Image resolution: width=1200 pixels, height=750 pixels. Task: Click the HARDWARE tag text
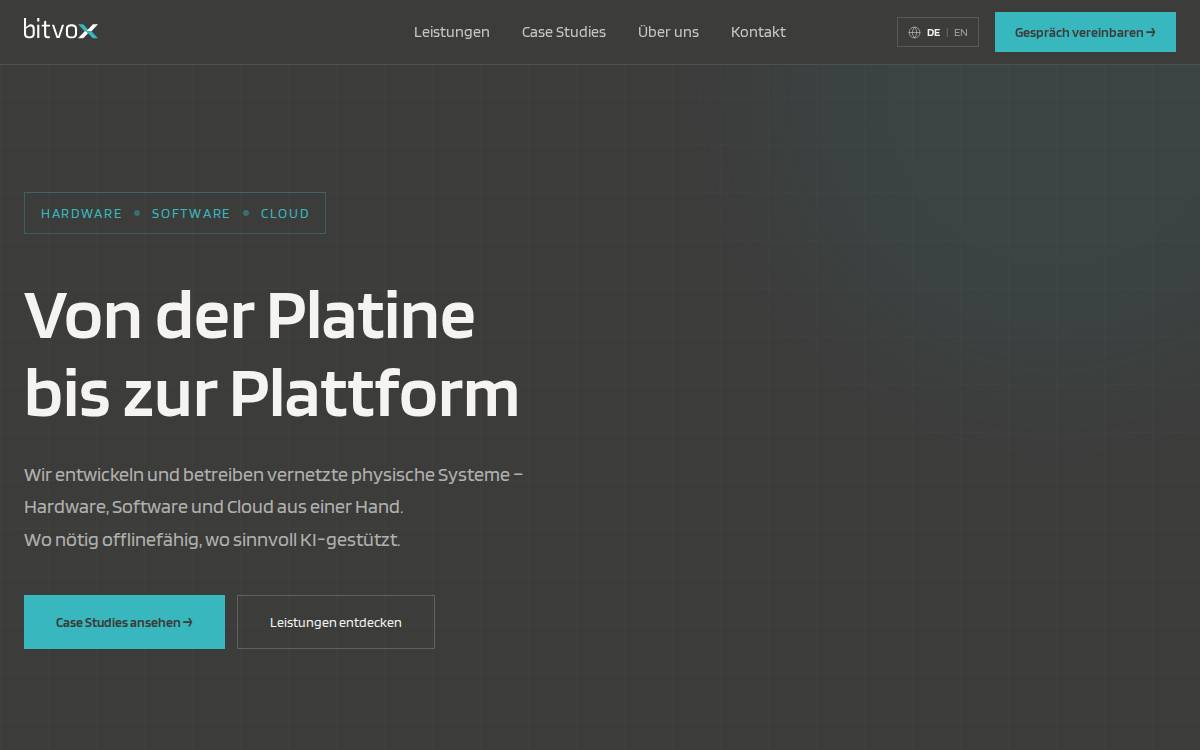click(x=81, y=213)
